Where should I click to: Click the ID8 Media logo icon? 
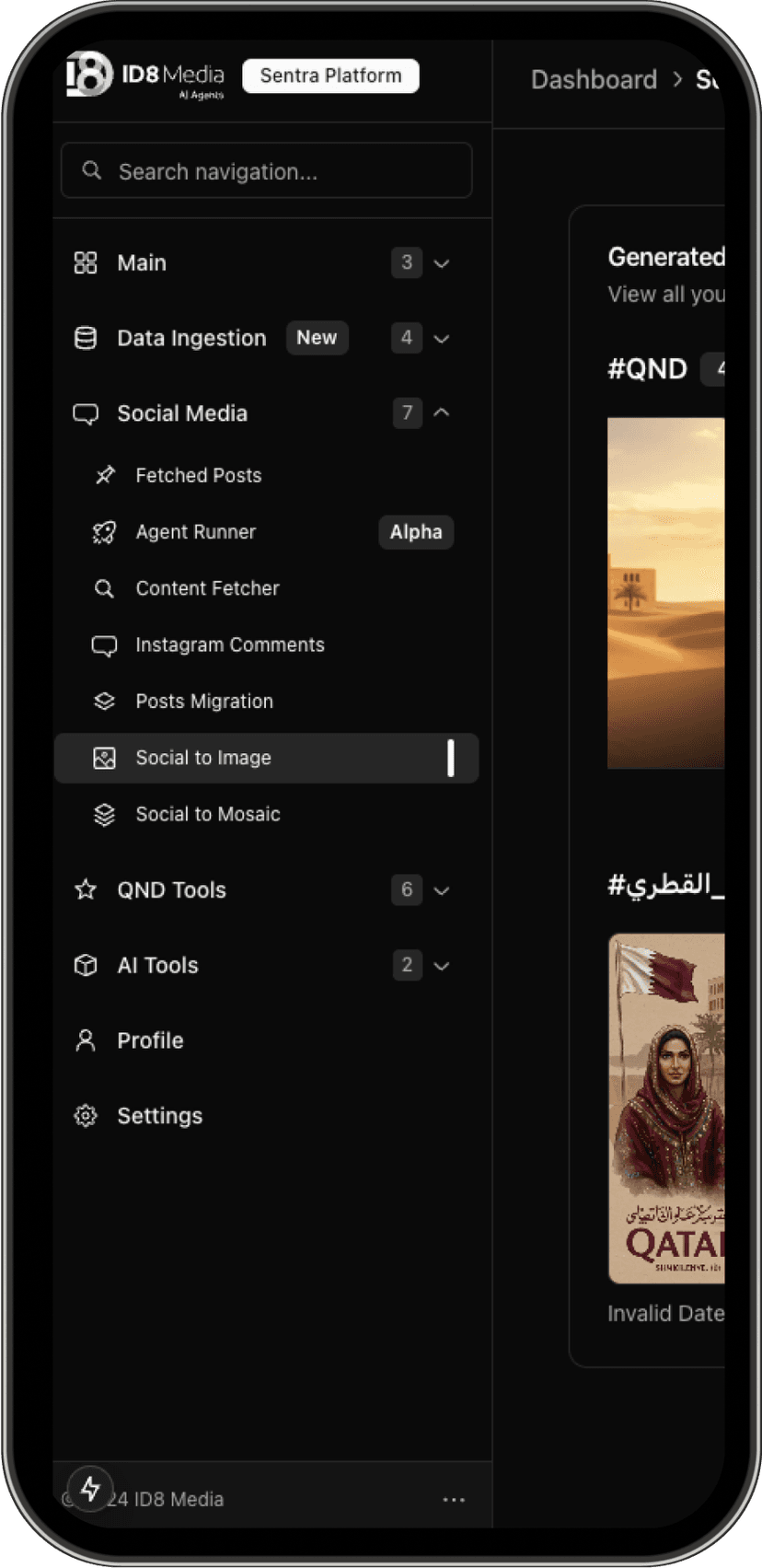[89, 75]
